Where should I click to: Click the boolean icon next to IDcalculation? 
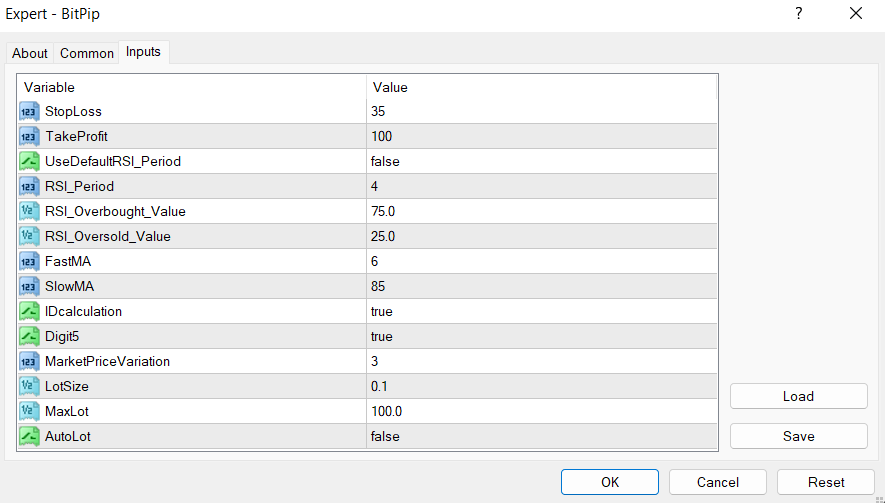29,311
